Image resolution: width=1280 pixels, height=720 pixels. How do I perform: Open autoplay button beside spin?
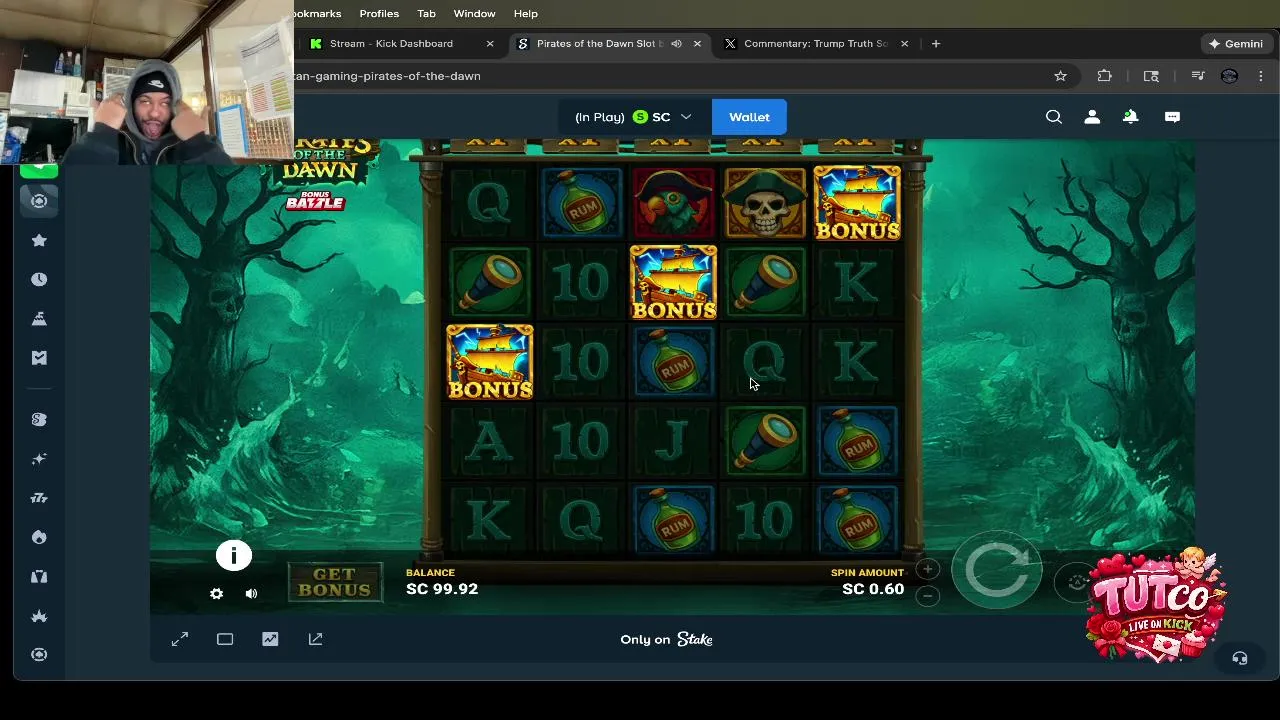click(x=1076, y=582)
